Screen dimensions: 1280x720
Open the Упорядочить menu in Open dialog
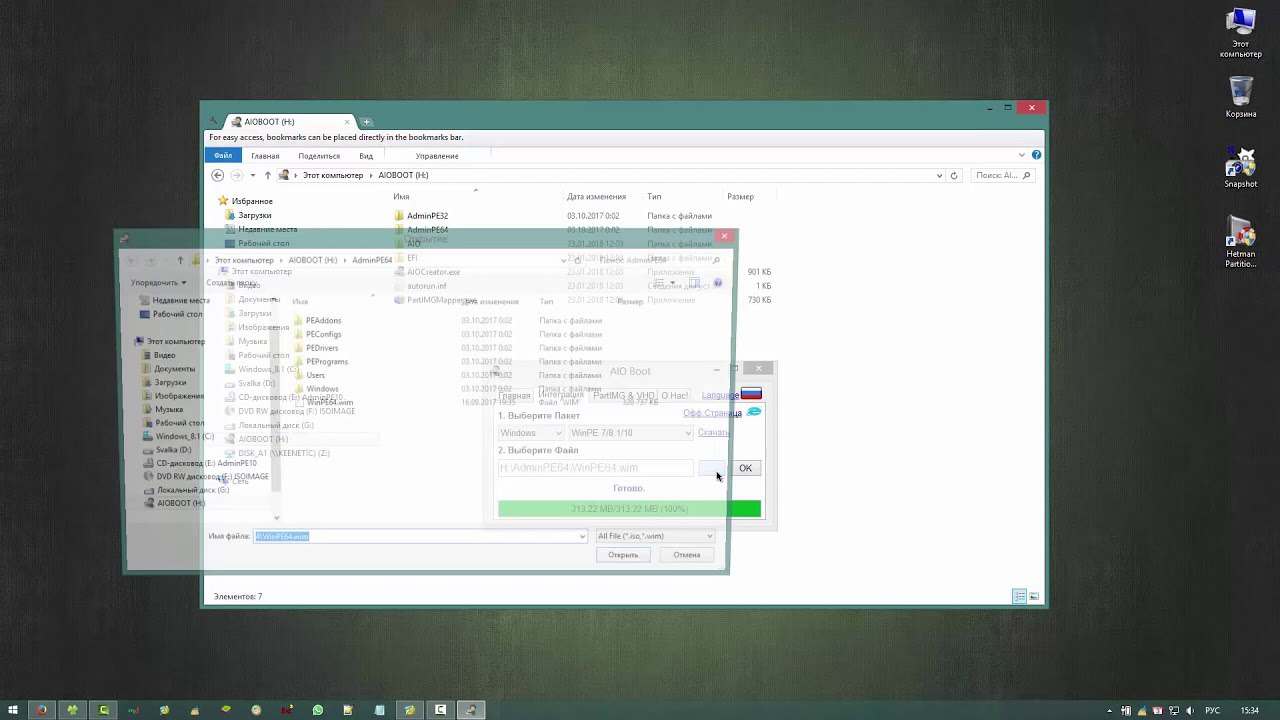[x=158, y=283]
